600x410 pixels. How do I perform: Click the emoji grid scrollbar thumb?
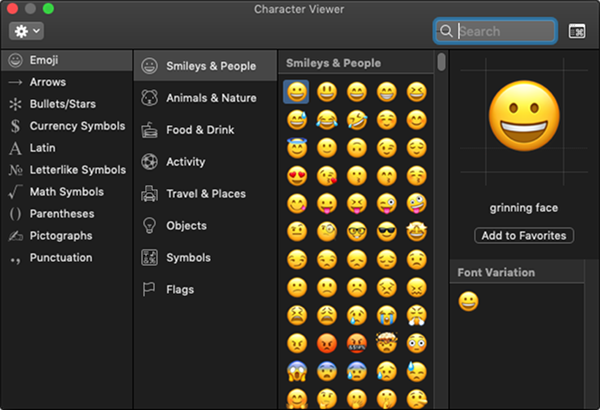[441, 62]
